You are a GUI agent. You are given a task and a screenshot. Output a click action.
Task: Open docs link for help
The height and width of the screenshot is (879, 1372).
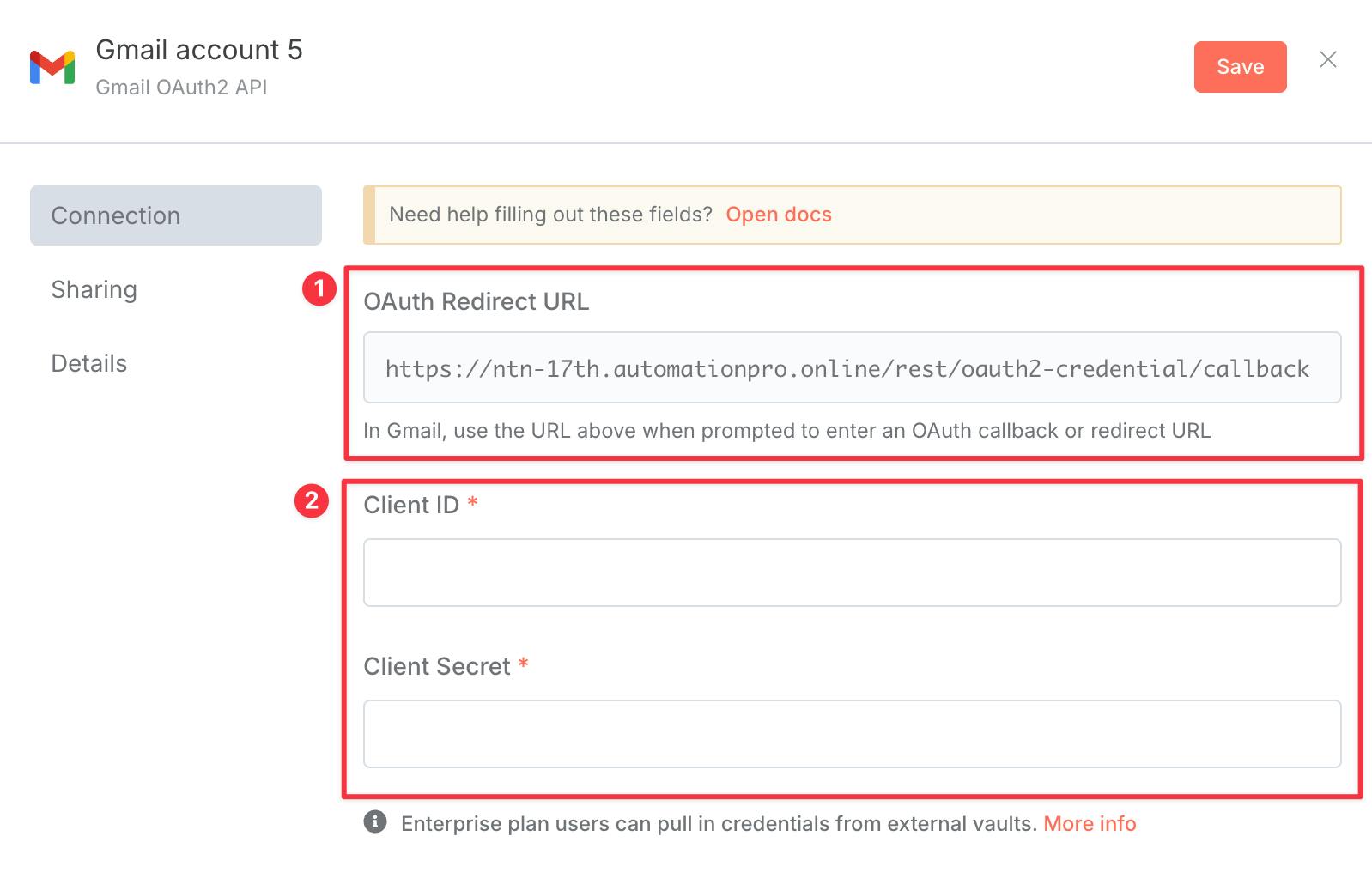(779, 215)
